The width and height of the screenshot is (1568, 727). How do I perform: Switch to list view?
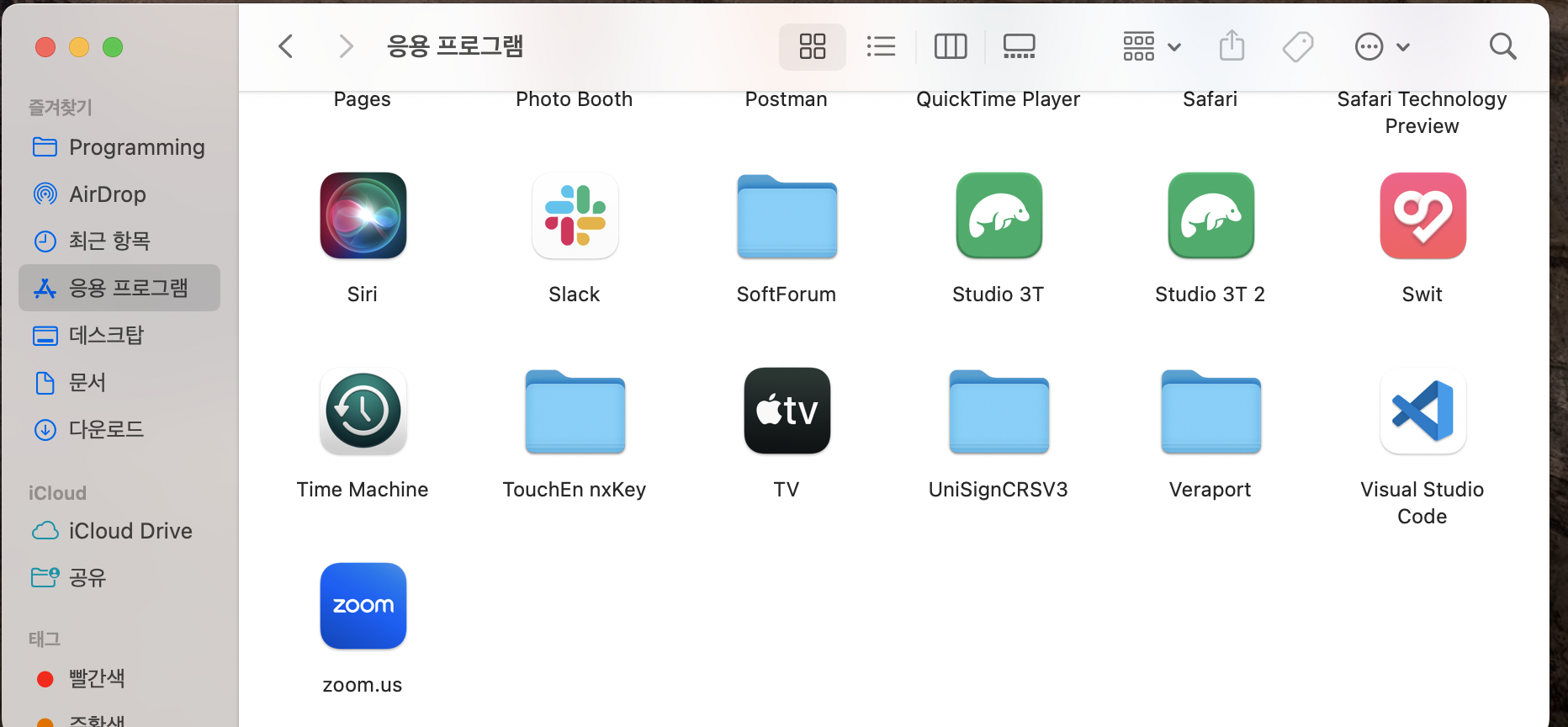(881, 46)
